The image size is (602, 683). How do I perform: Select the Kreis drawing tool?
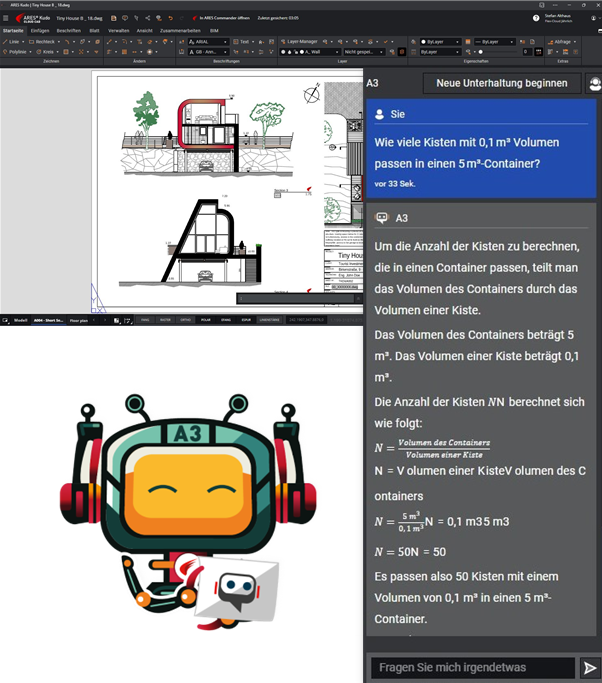pyautogui.click(x=47, y=51)
